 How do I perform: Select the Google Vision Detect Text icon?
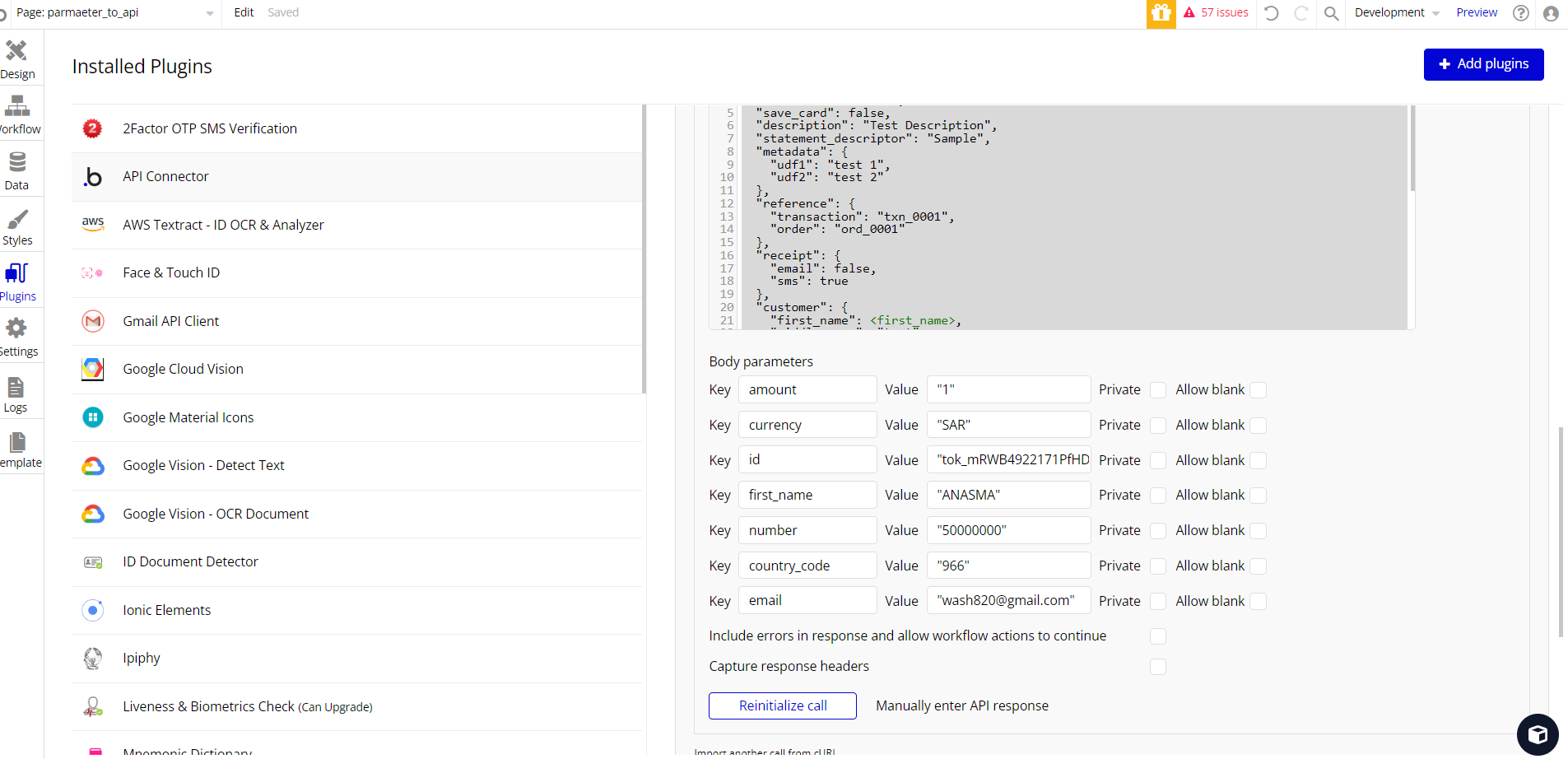(x=93, y=466)
